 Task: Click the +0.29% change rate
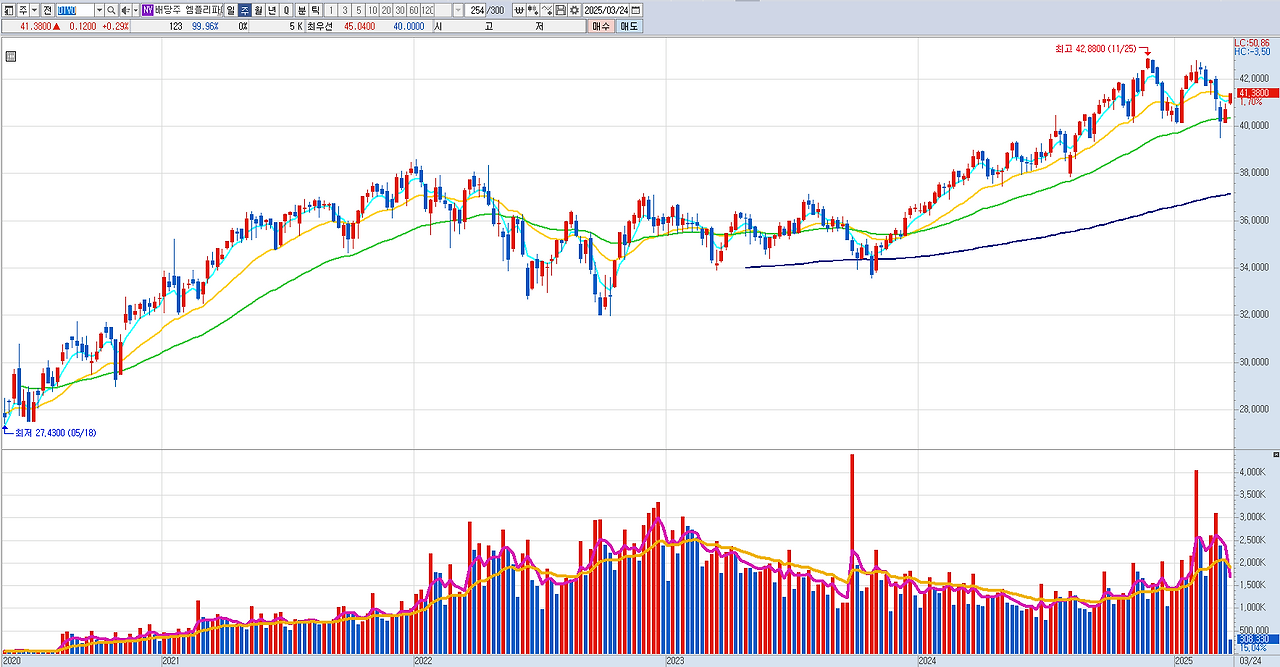(x=115, y=26)
